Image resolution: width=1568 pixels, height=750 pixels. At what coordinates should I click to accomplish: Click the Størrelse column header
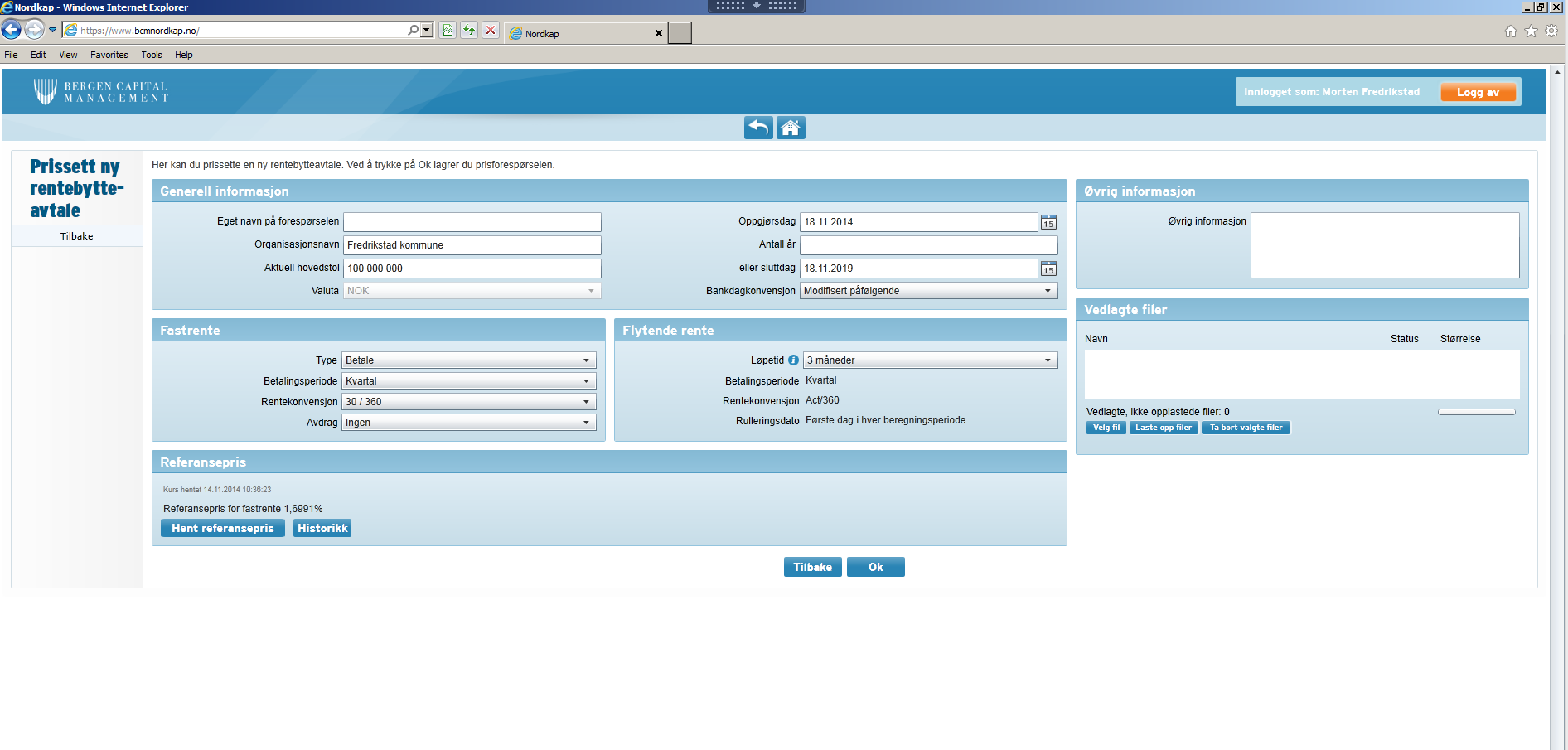click(x=1460, y=339)
